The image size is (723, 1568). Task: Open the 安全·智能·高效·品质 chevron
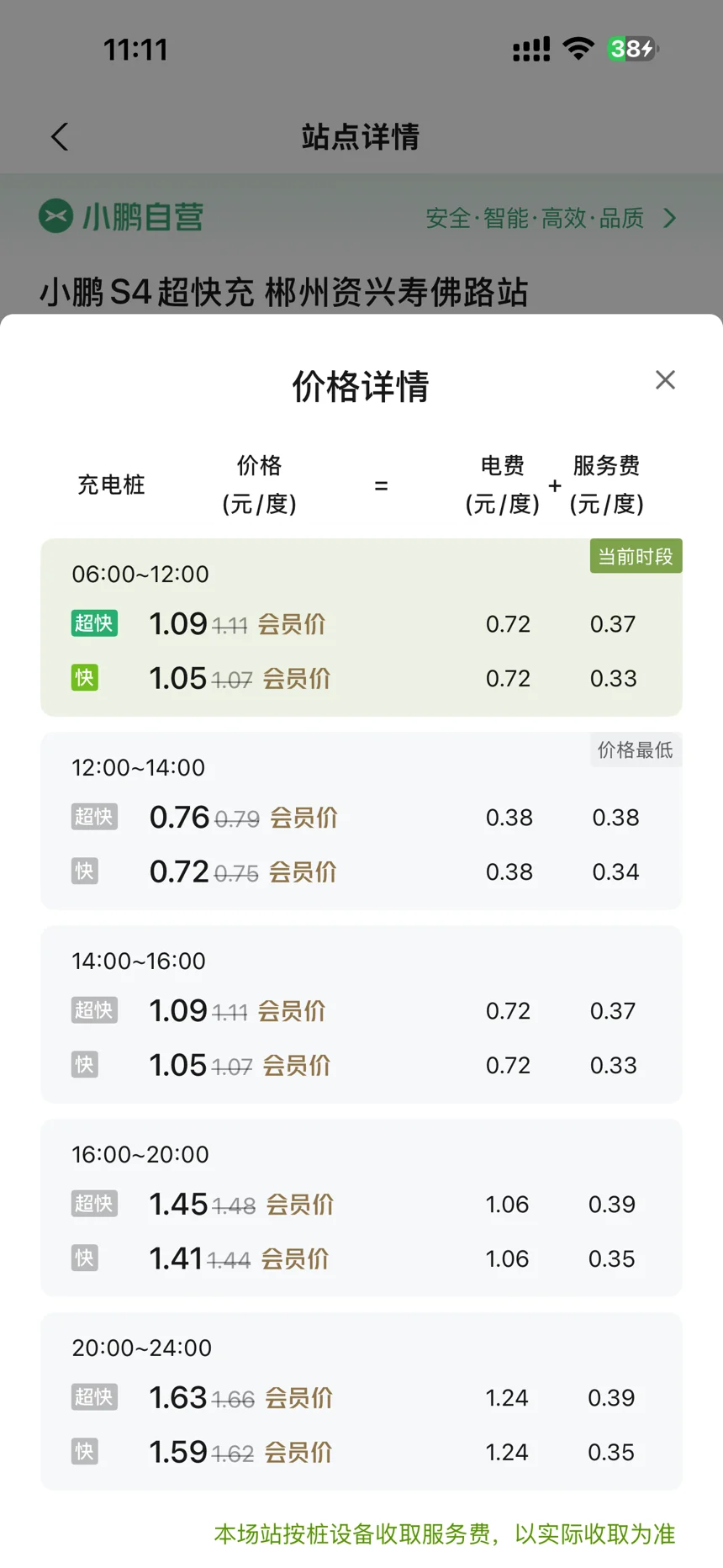670,219
